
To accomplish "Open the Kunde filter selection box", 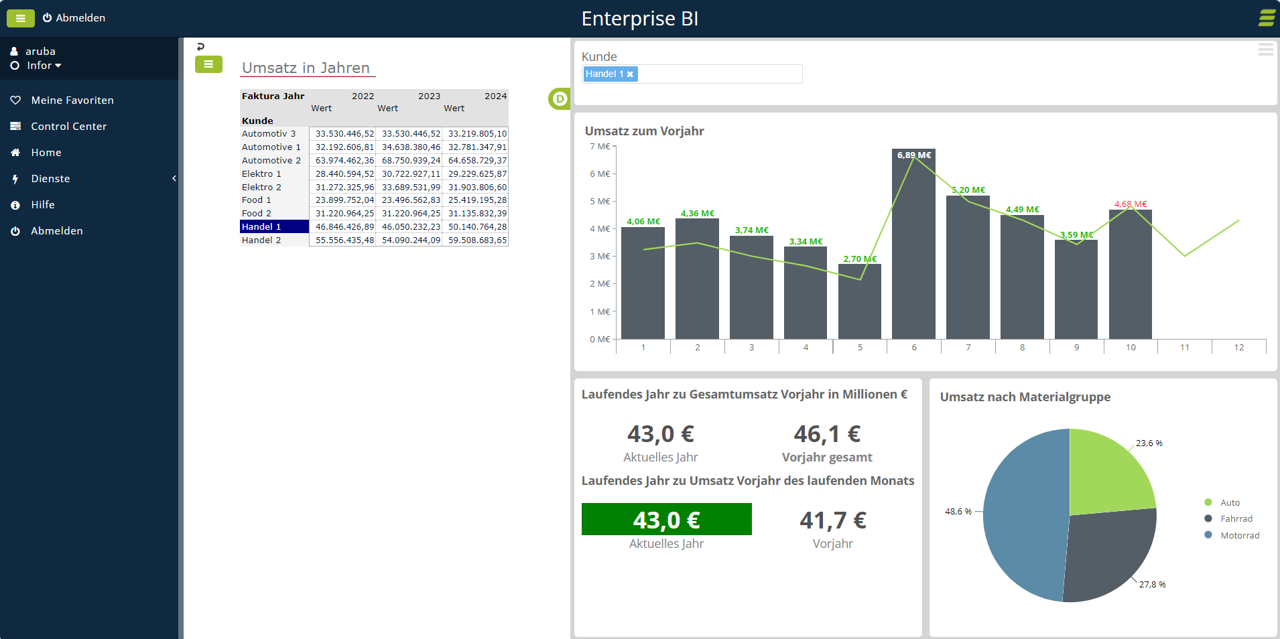I will [720, 74].
